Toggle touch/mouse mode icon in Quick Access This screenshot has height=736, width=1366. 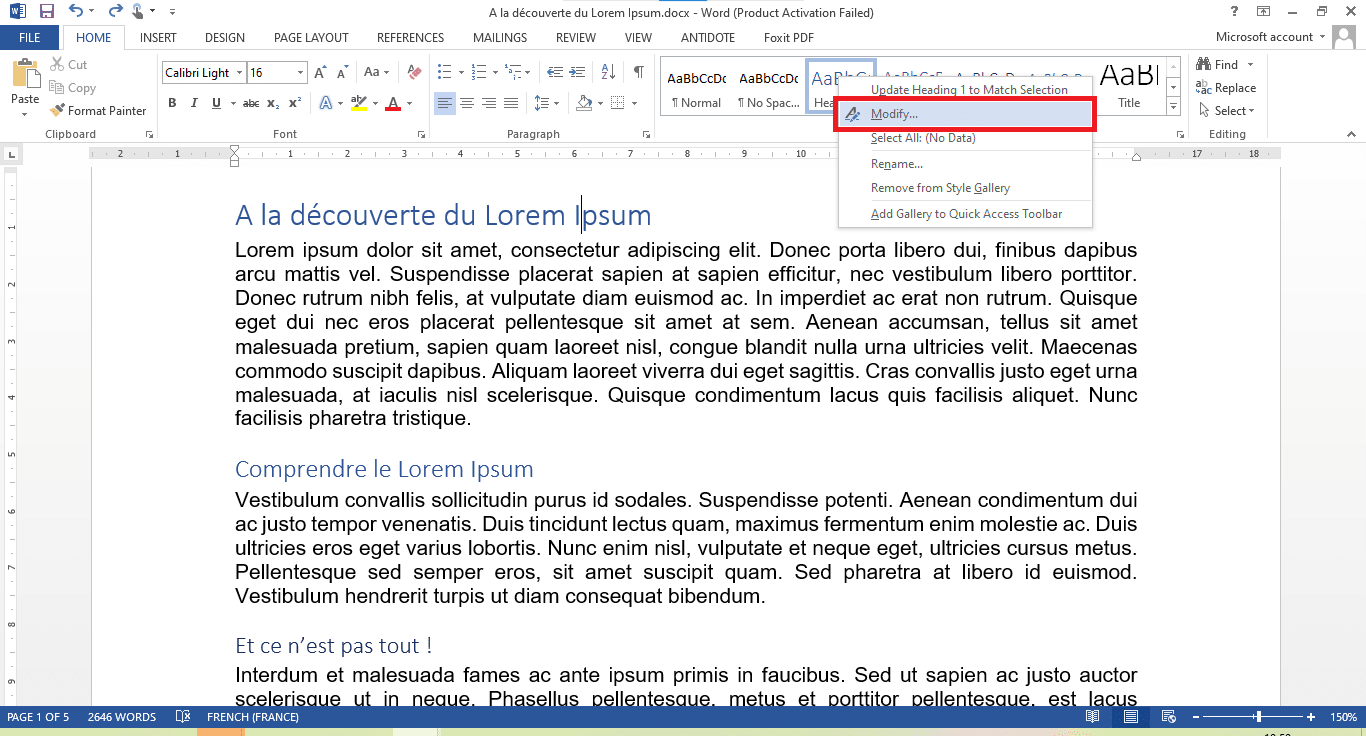138,12
